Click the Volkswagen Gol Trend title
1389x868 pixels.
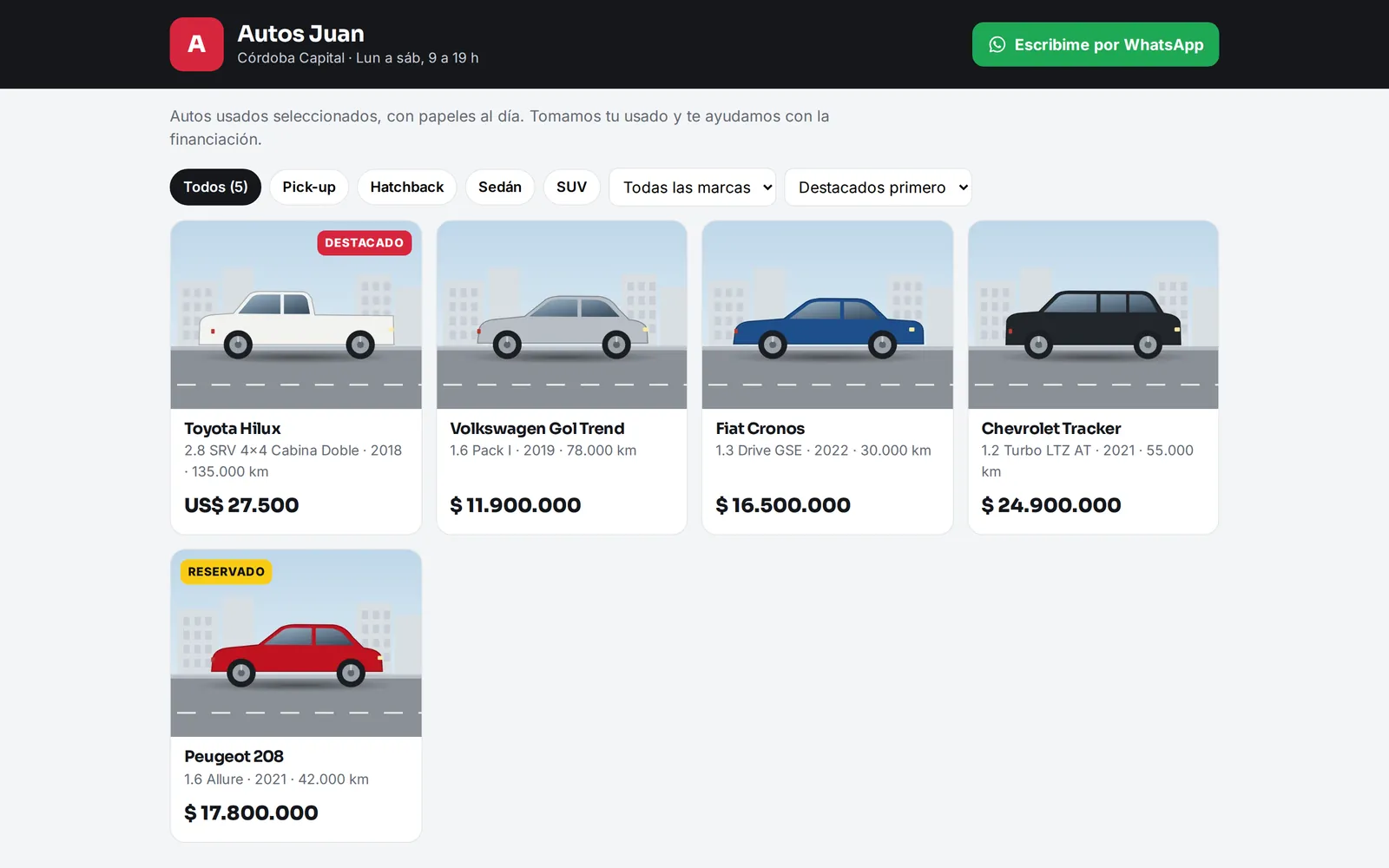click(x=537, y=428)
